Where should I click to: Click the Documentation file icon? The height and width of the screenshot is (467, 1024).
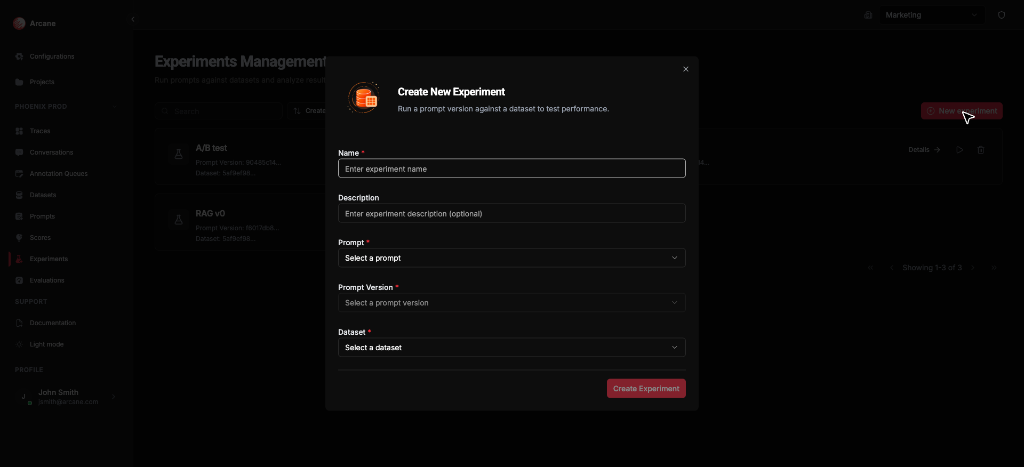pos(19,323)
